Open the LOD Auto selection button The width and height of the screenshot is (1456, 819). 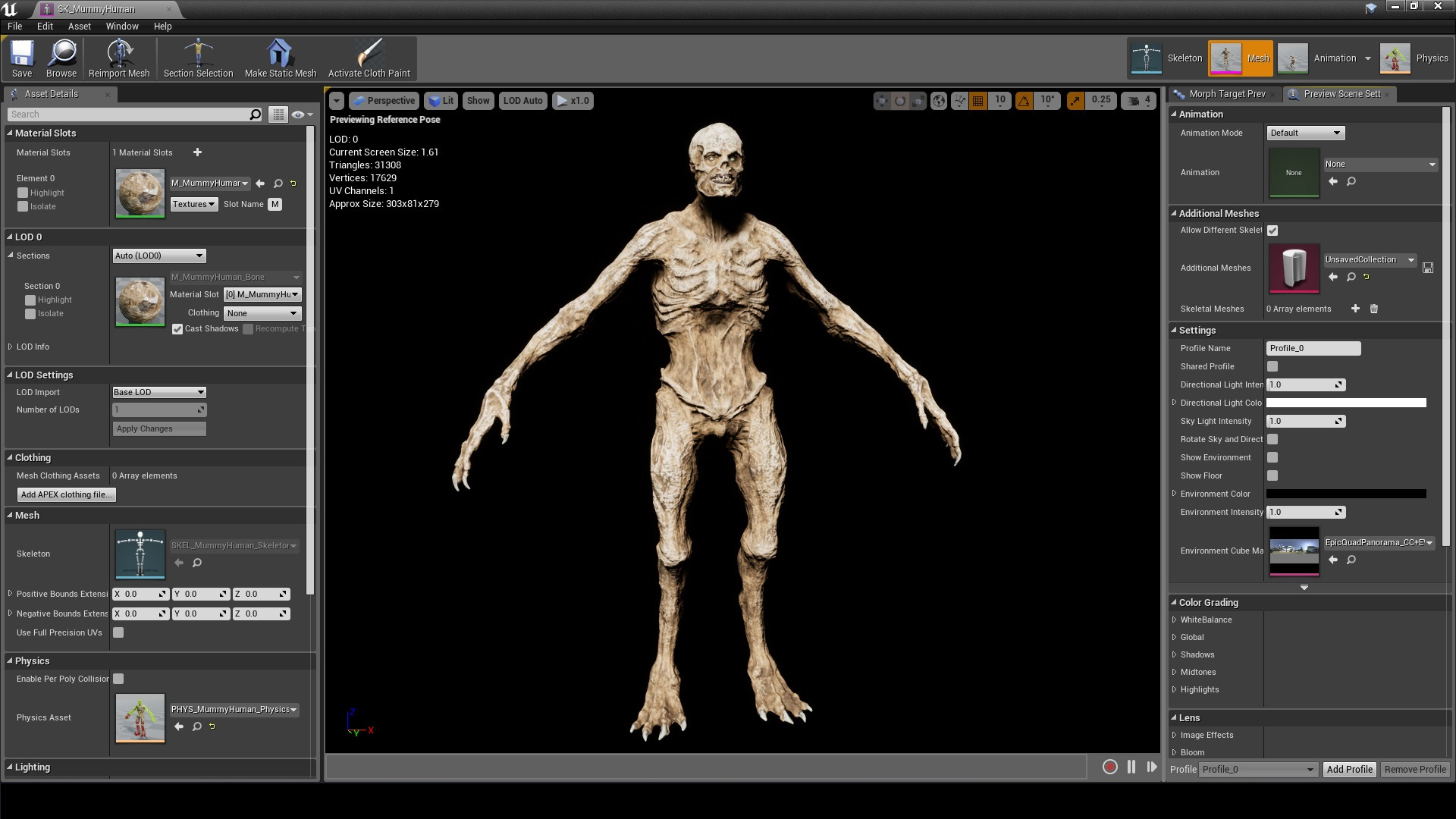[522, 101]
